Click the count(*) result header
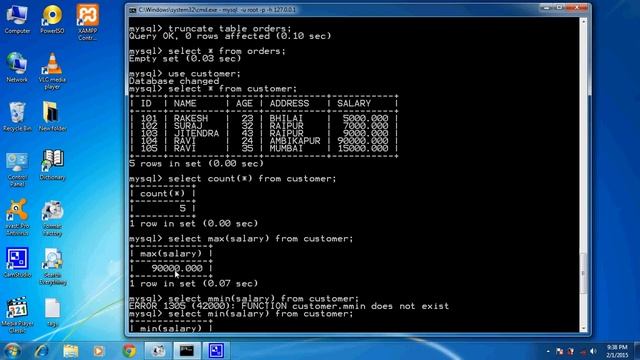 click(x=162, y=193)
